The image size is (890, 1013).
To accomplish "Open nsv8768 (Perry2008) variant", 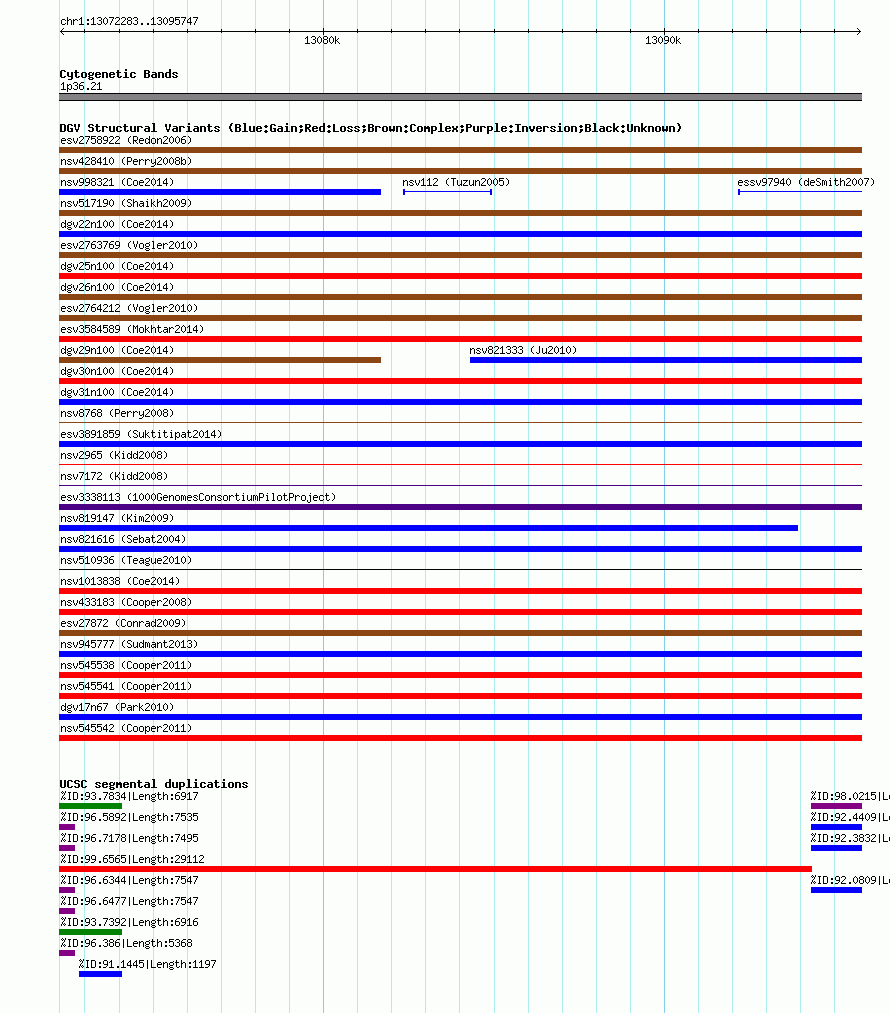I will click(117, 413).
